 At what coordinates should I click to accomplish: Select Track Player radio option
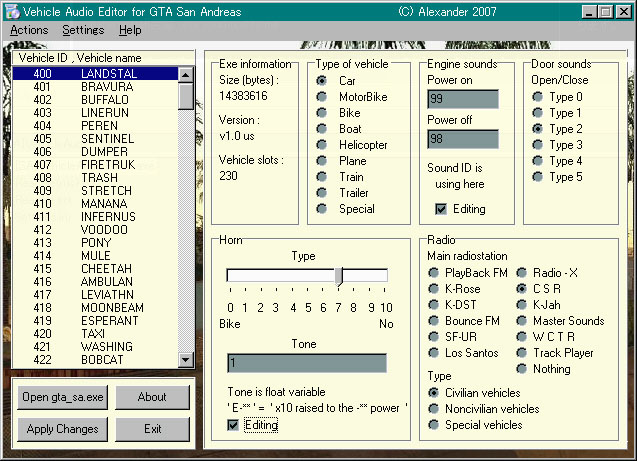pos(522,353)
